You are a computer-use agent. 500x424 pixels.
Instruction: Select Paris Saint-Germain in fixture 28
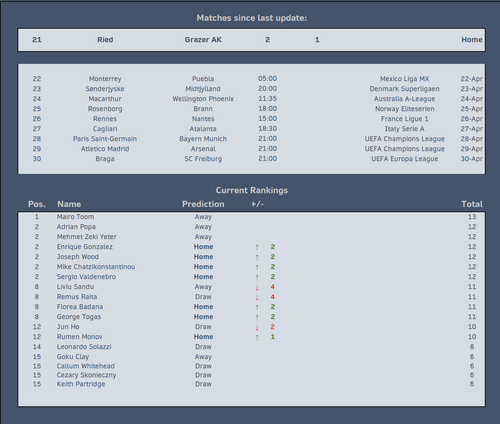click(x=105, y=139)
